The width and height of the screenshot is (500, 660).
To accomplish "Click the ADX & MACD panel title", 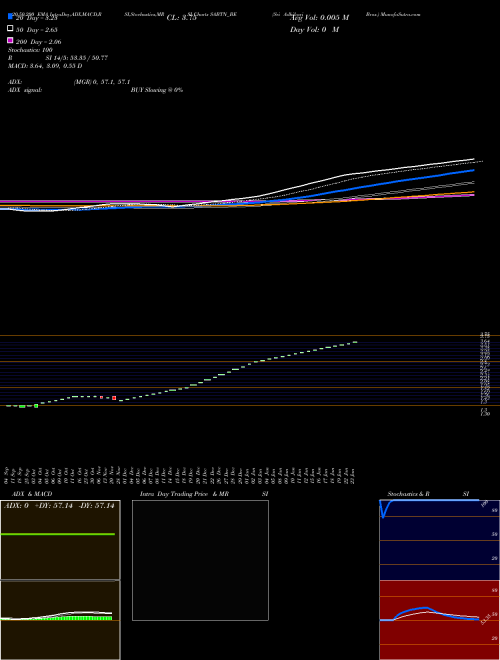I will point(32,494).
